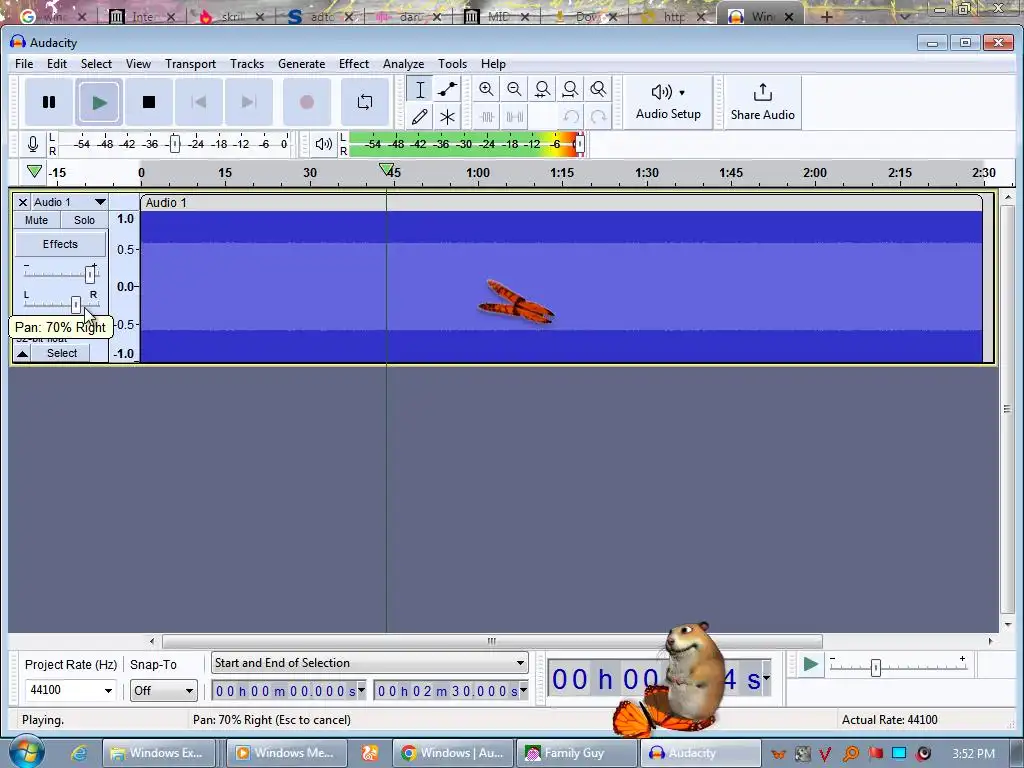Collapse the Audio 1 track
The width and height of the screenshot is (1024, 768).
(22, 353)
